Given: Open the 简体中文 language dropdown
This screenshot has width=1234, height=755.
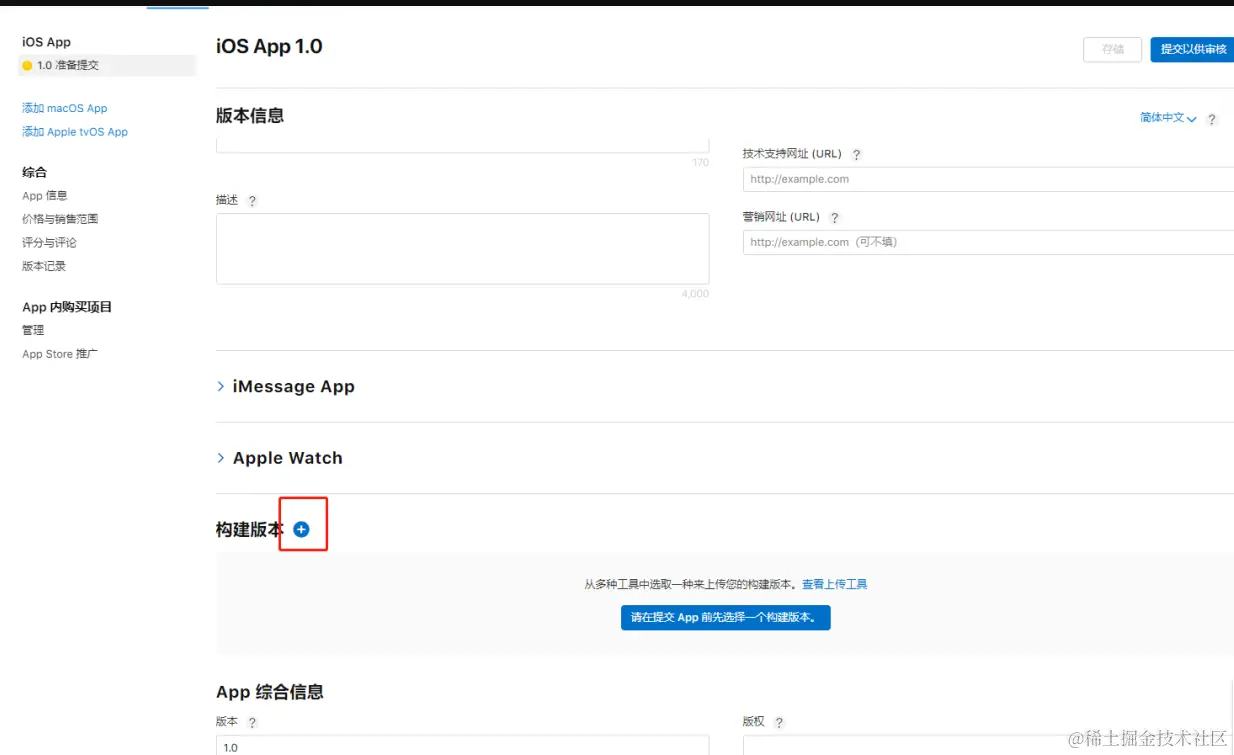Looking at the screenshot, I should click(x=1168, y=118).
